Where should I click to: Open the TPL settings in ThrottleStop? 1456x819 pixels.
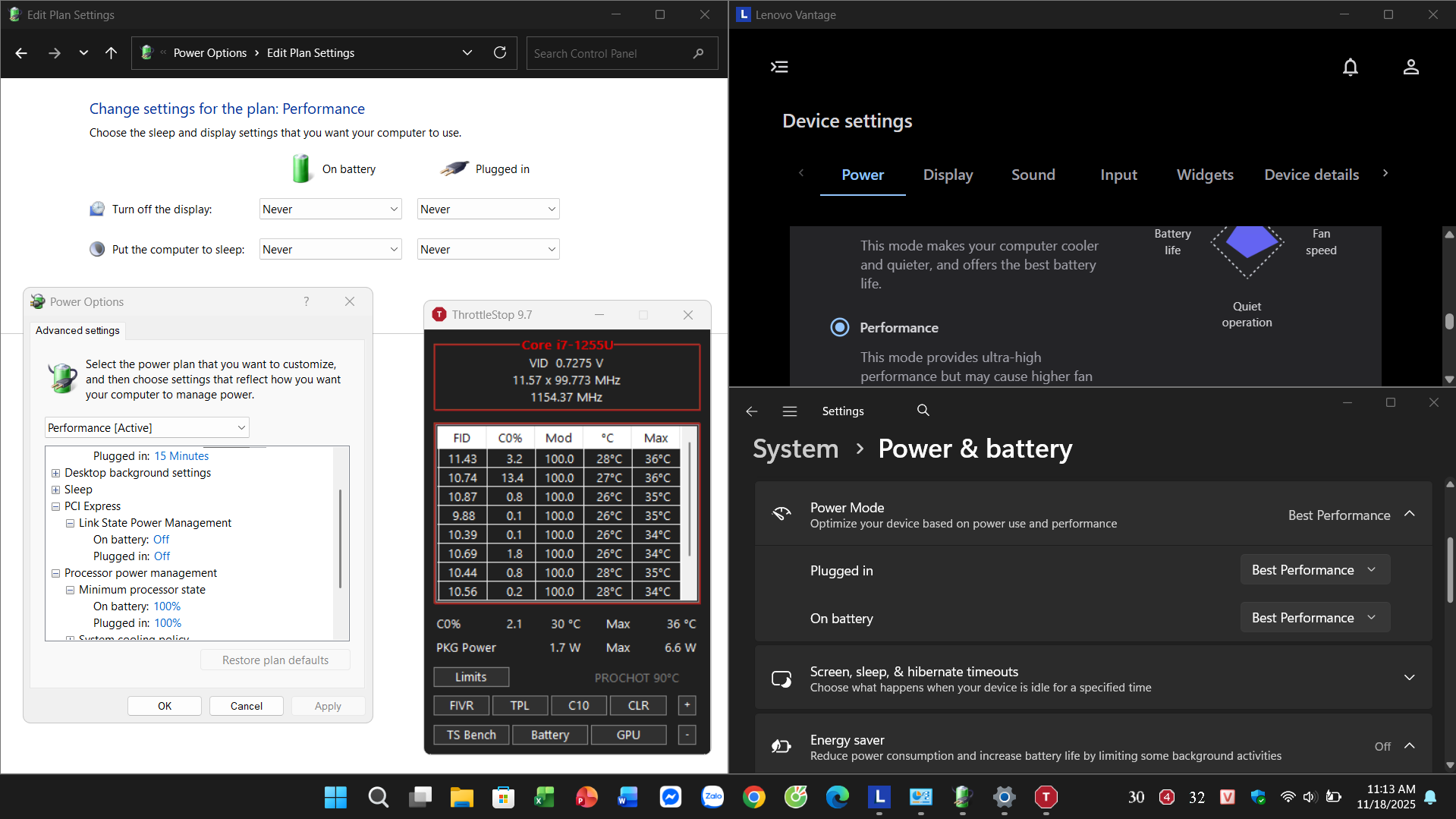pyautogui.click(x=520, y=705)
